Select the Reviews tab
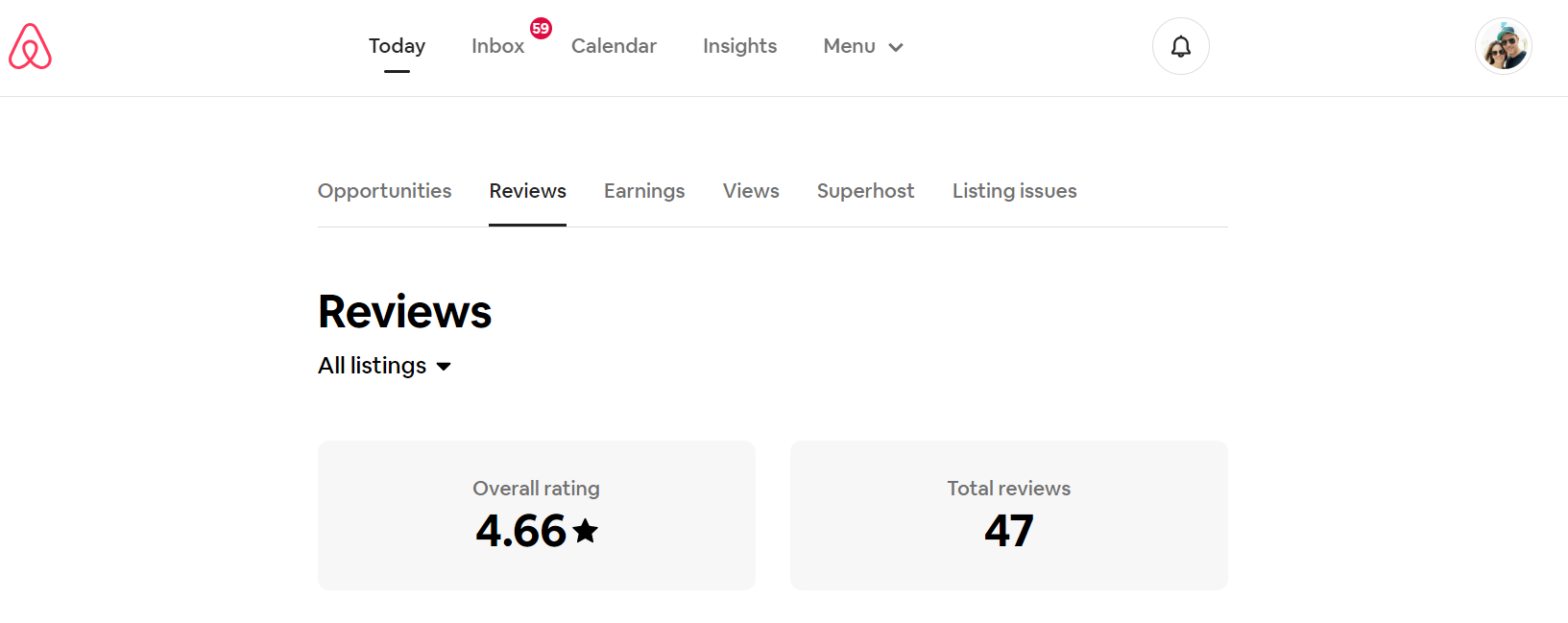The width and height of the screenshot is (1568, 623). [527, 191]
